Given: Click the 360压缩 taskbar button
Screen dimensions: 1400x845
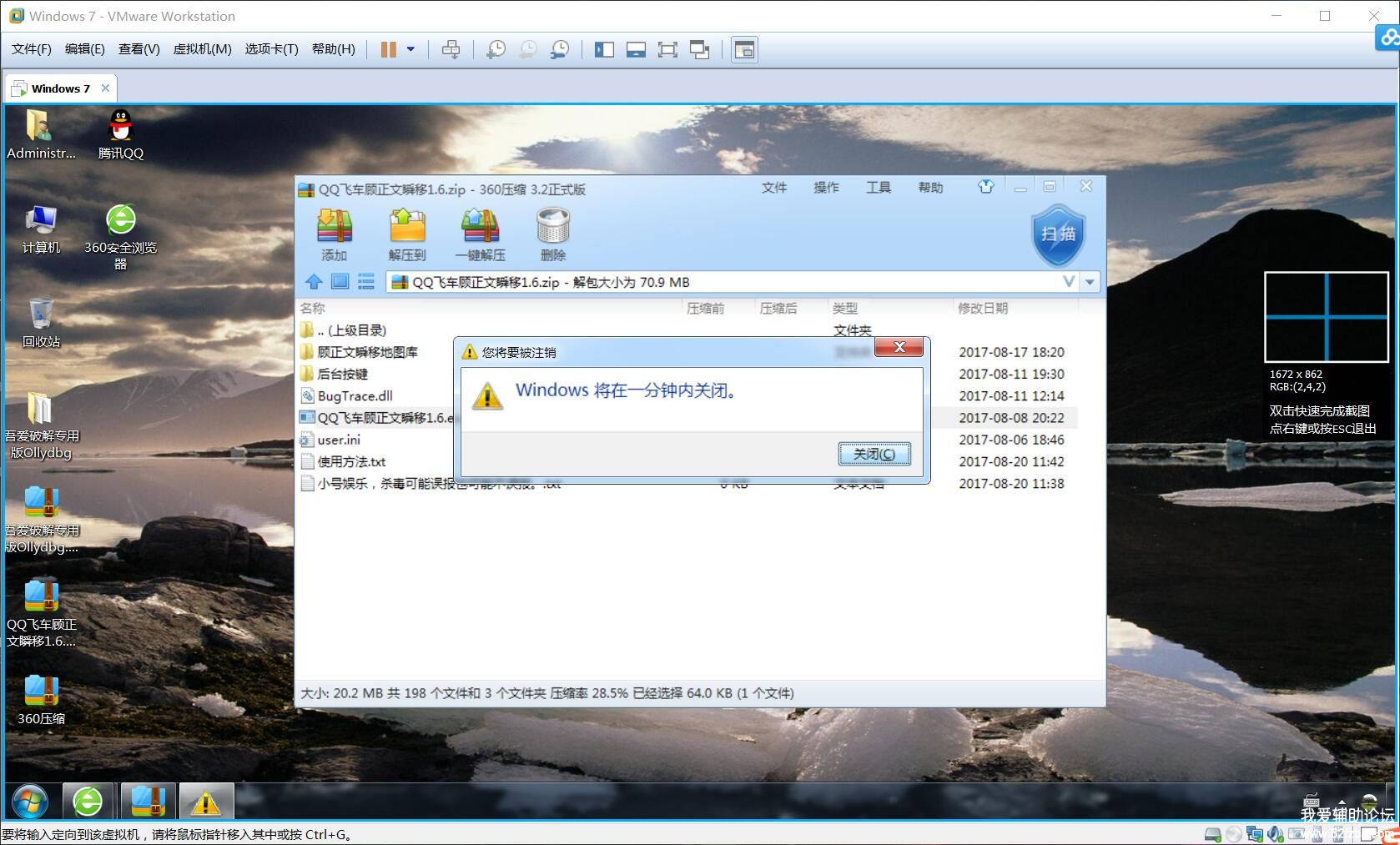Looking at the screenshot, I should coord(149,802).
